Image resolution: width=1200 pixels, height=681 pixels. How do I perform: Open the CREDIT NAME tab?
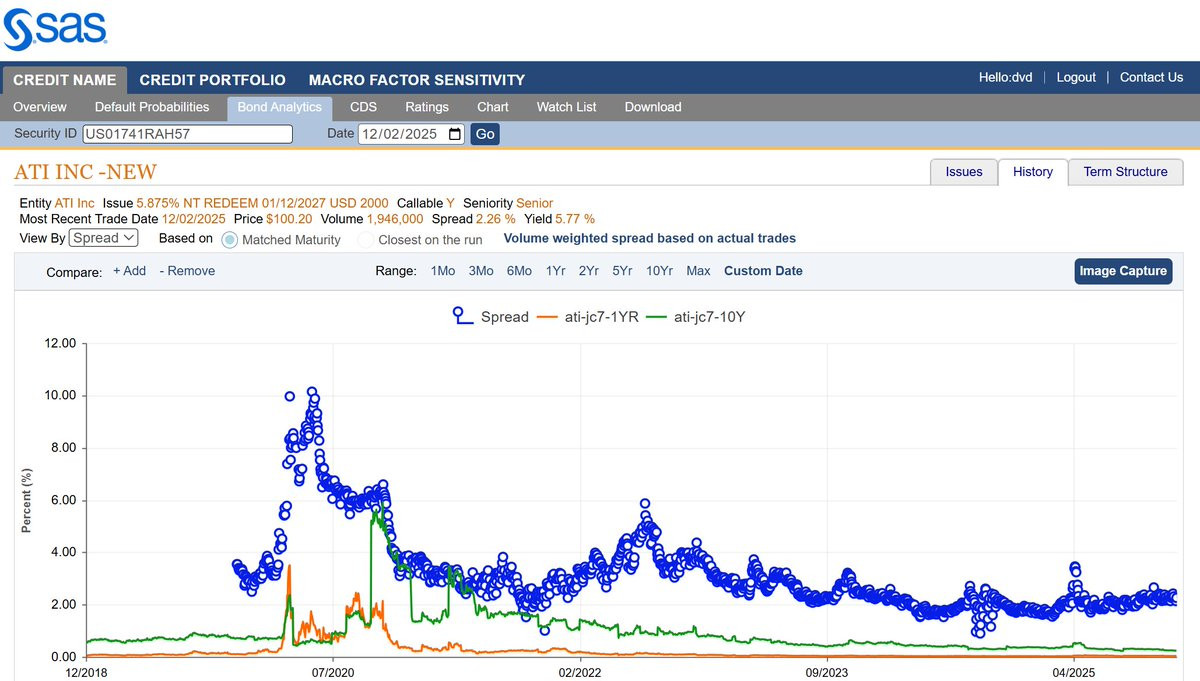click(64, 80)
